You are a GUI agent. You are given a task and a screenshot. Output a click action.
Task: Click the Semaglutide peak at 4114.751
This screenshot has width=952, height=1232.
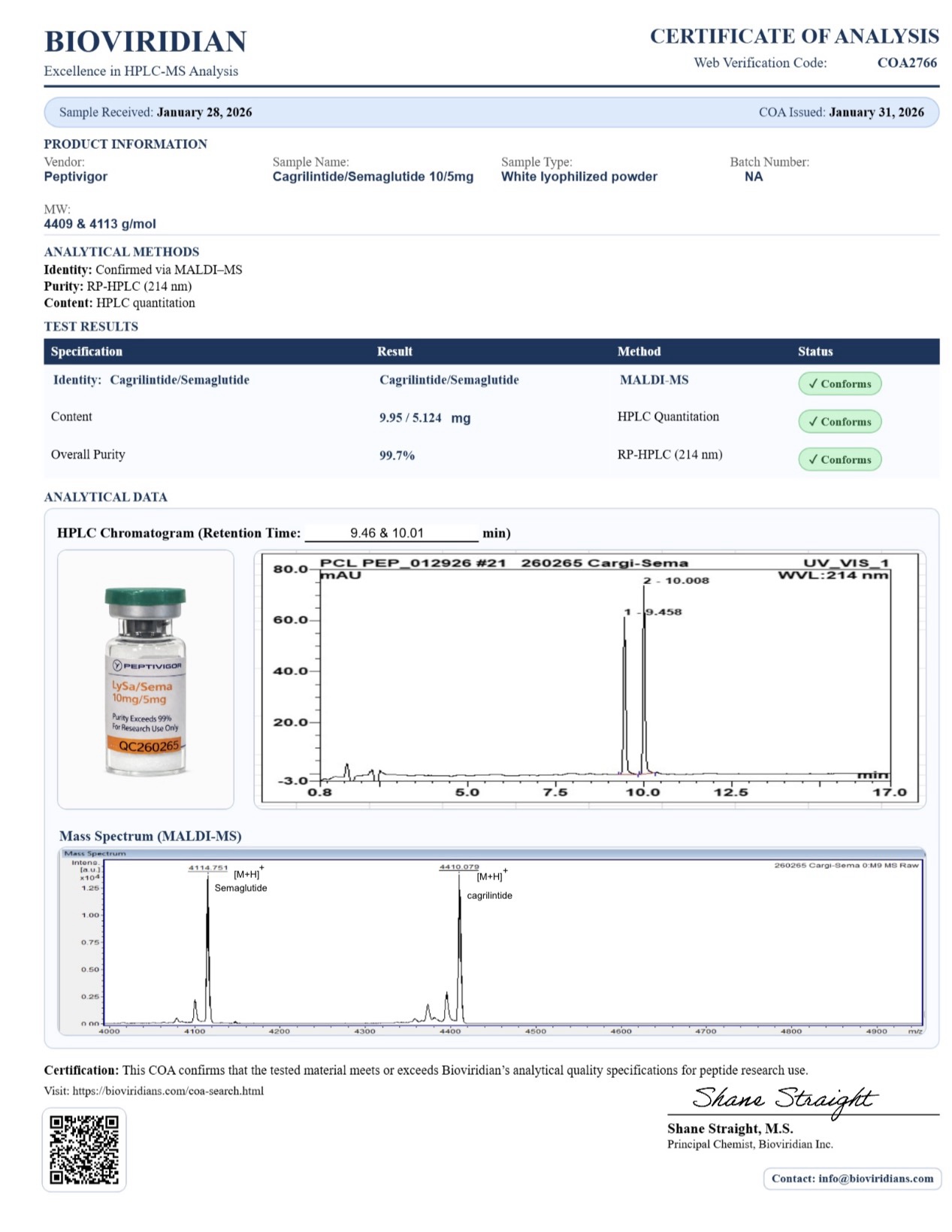click(x=208, y=867)
